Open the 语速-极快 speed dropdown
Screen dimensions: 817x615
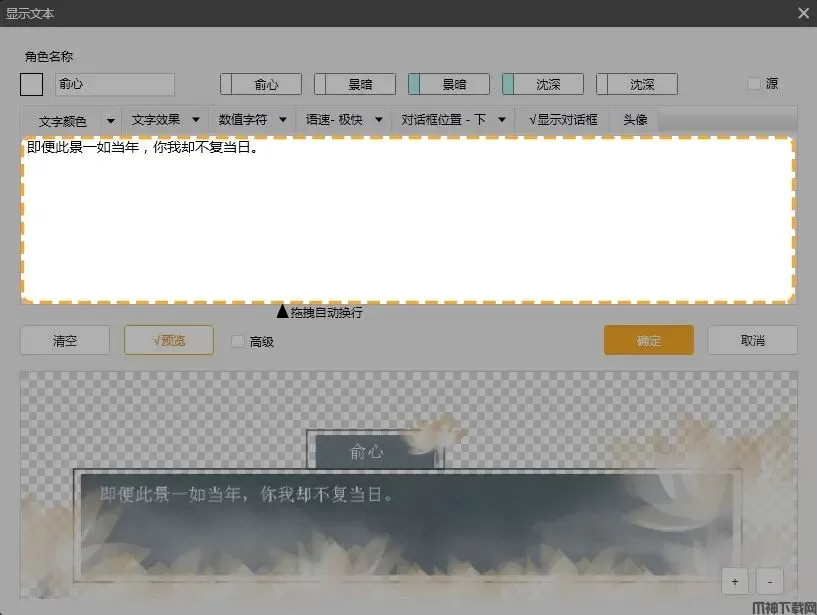tap(343, 120)
